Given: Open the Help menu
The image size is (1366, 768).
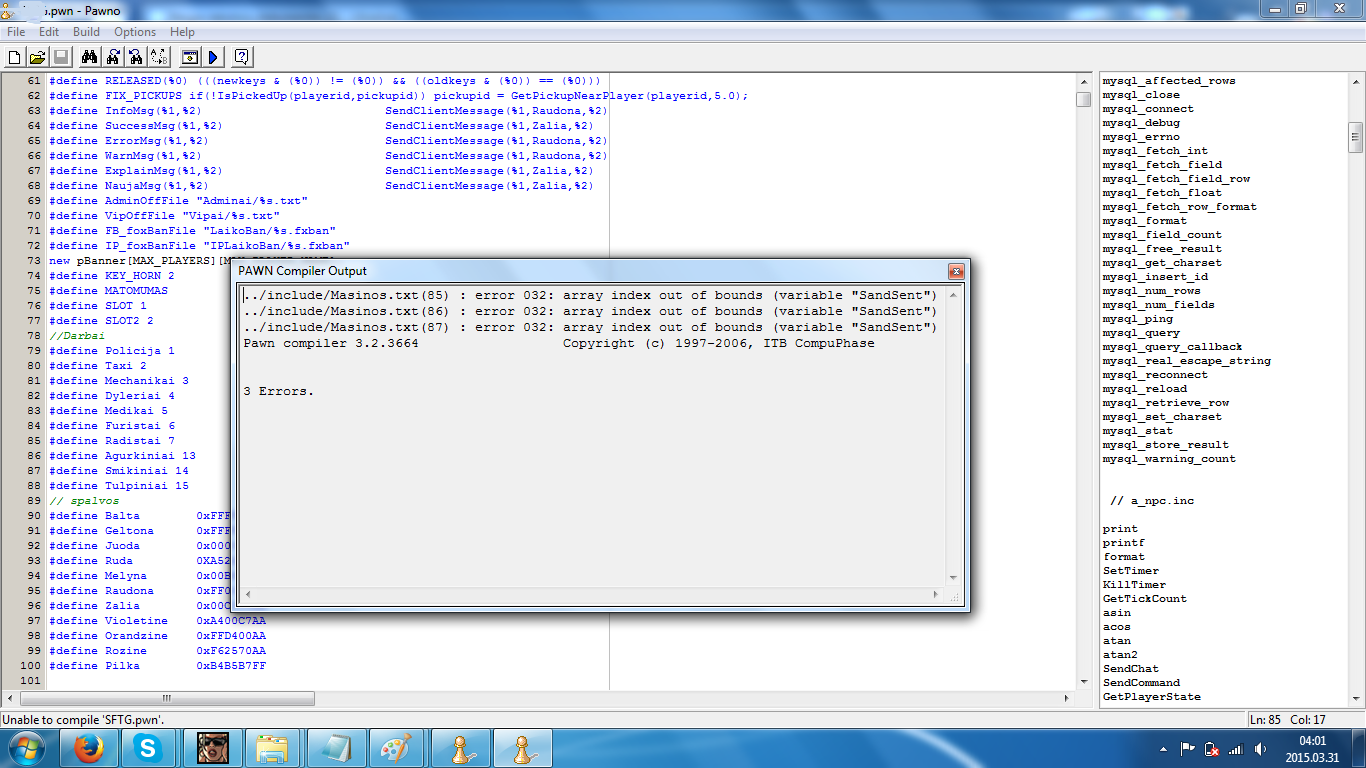Looking at the screenshot, I should pyautogui.click(x=182, y=32).
